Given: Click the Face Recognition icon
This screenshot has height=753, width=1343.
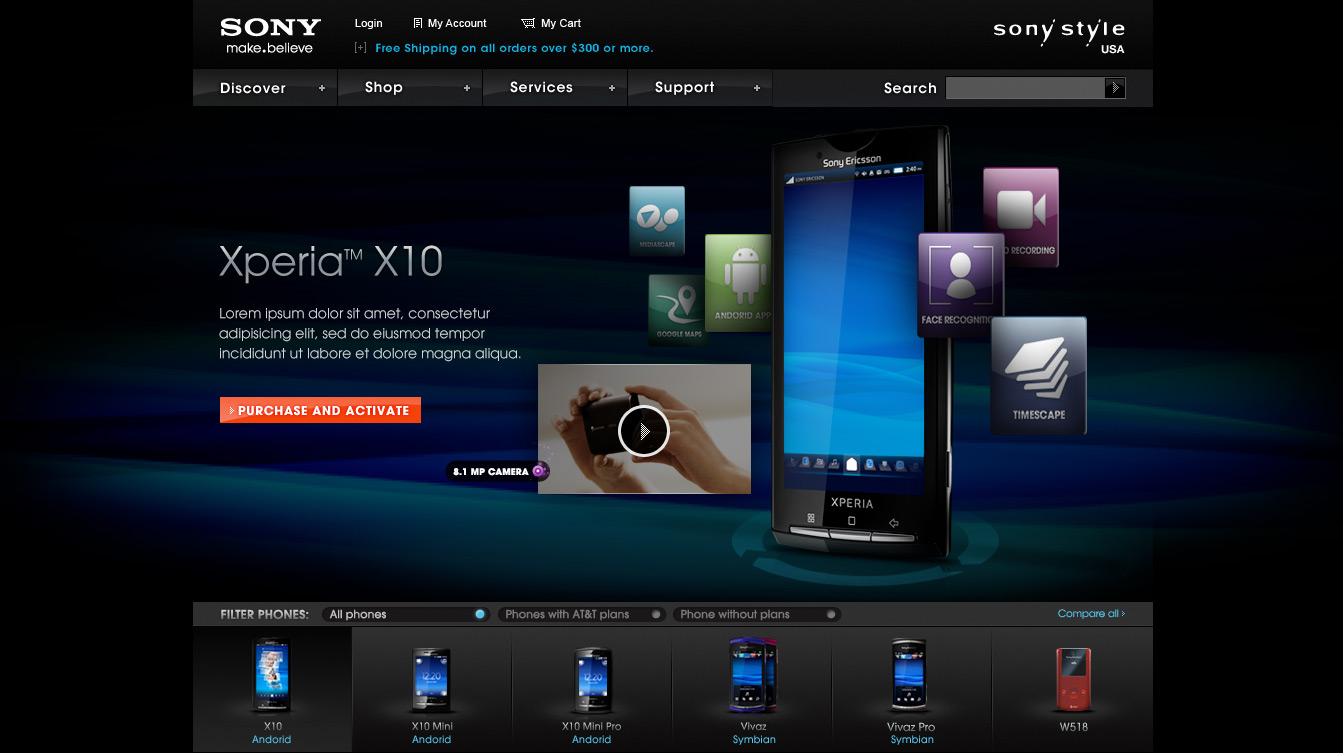Looking at the screenshot, I should click(960, 281).
